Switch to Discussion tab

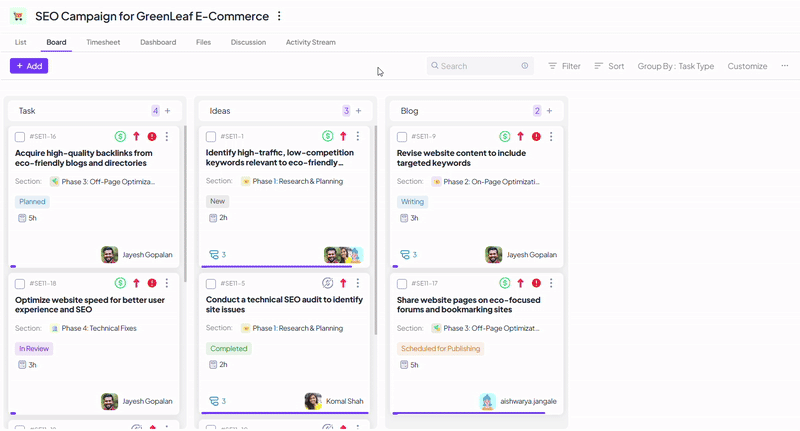pyautogui.click(x=248, y=42)
